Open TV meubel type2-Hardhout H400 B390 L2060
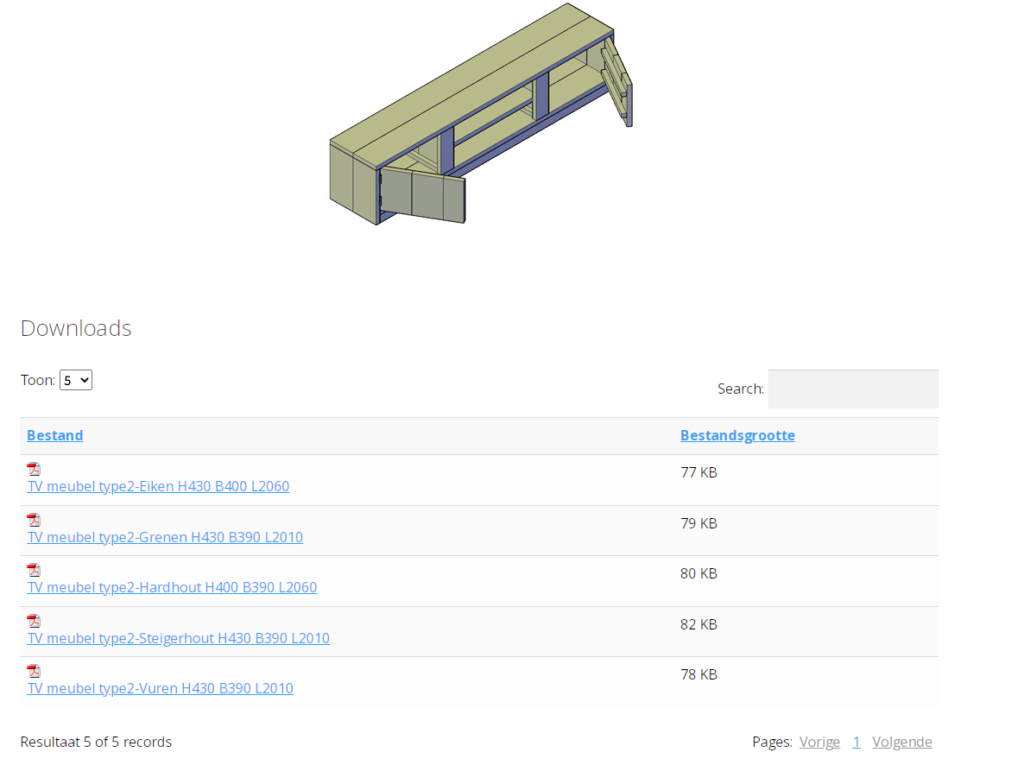 pos(171,587)
